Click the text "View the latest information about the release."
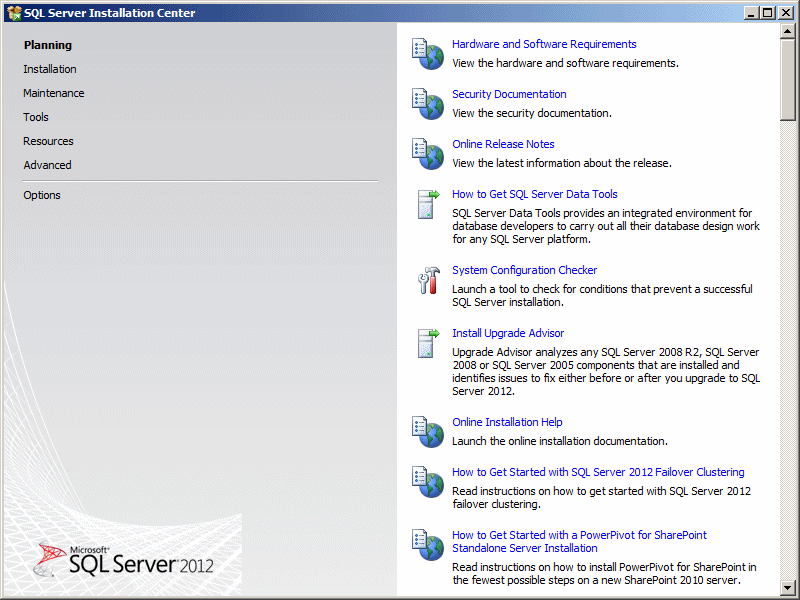 [x=562, y=163]
